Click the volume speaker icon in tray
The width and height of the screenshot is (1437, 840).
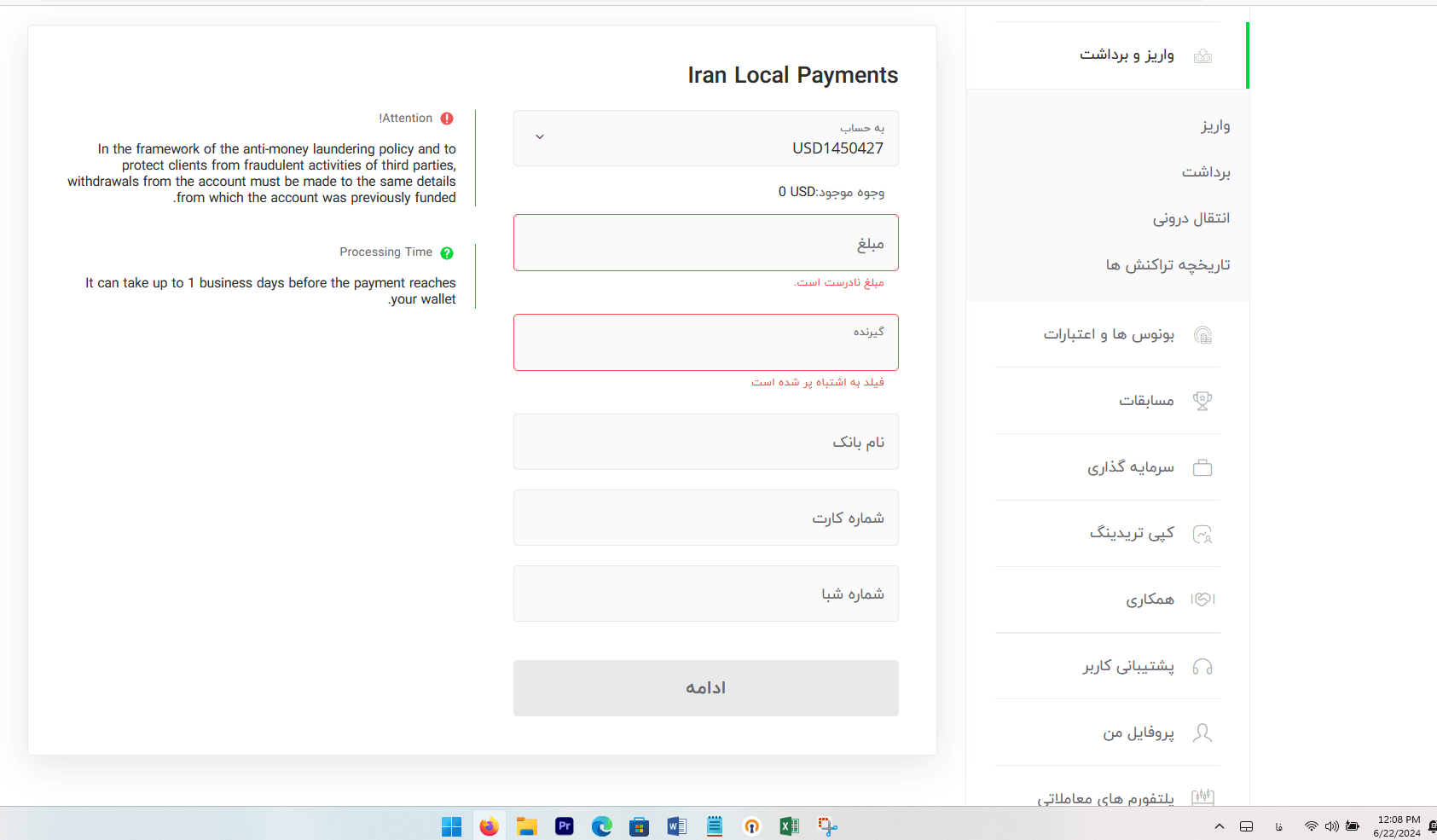coord(1332,826)
